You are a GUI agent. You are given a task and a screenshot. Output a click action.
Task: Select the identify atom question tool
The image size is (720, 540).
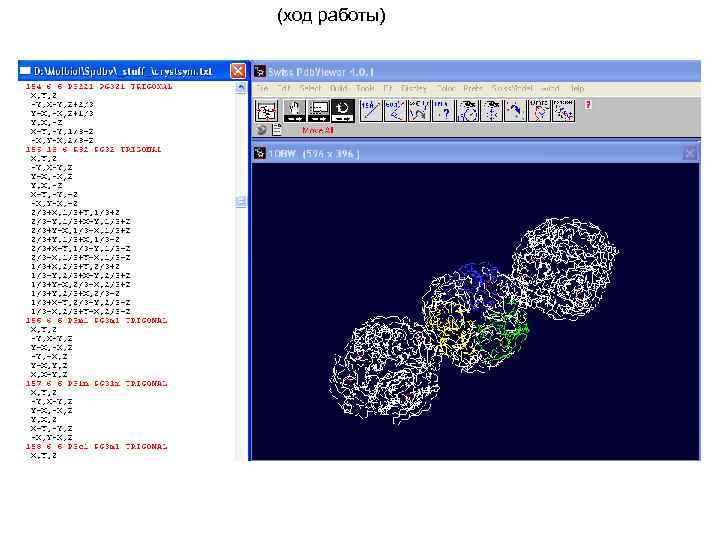click(443, 111)
